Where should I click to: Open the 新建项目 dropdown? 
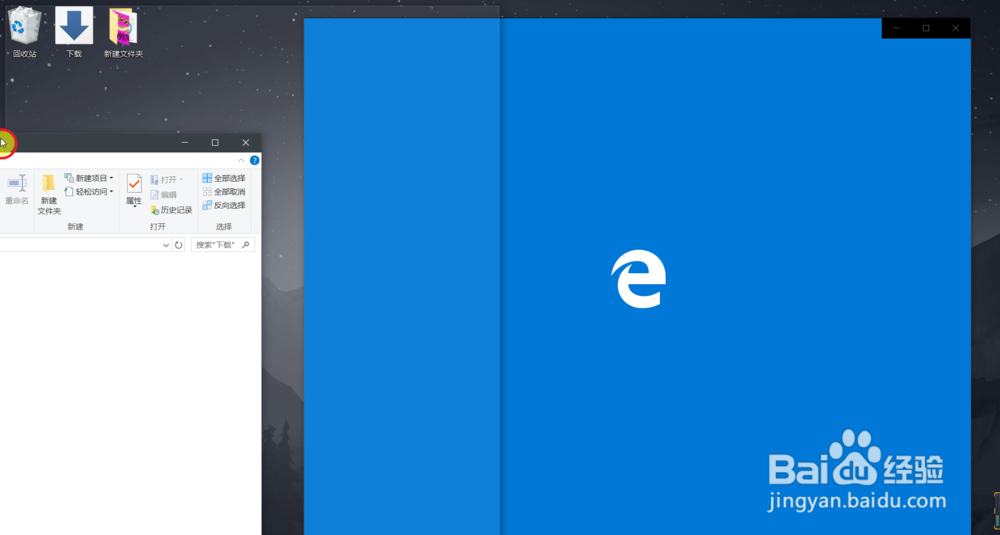tap(89, 178)
